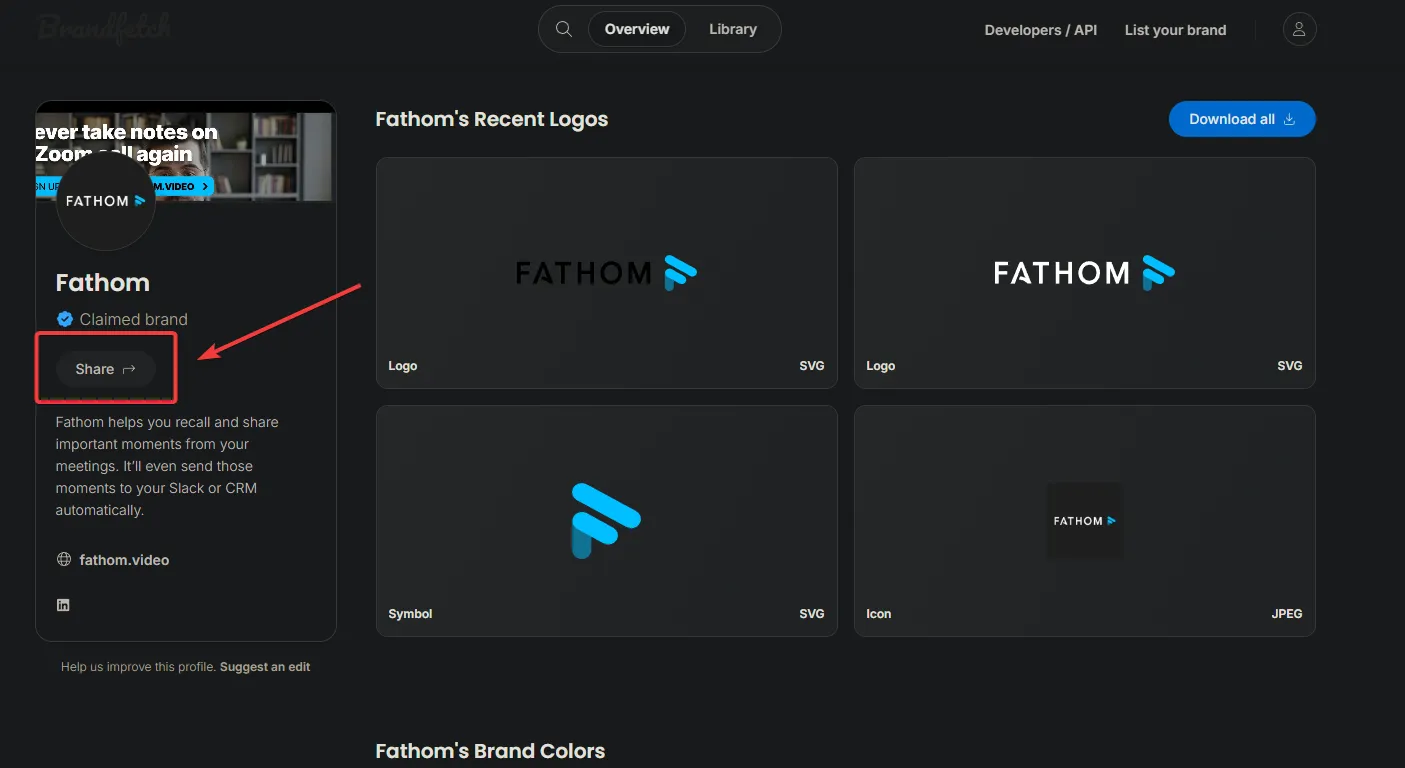Click Fathom's Recent Logos heading
The width and height of the screenshot is (1405, 768).
click(491, 119)
